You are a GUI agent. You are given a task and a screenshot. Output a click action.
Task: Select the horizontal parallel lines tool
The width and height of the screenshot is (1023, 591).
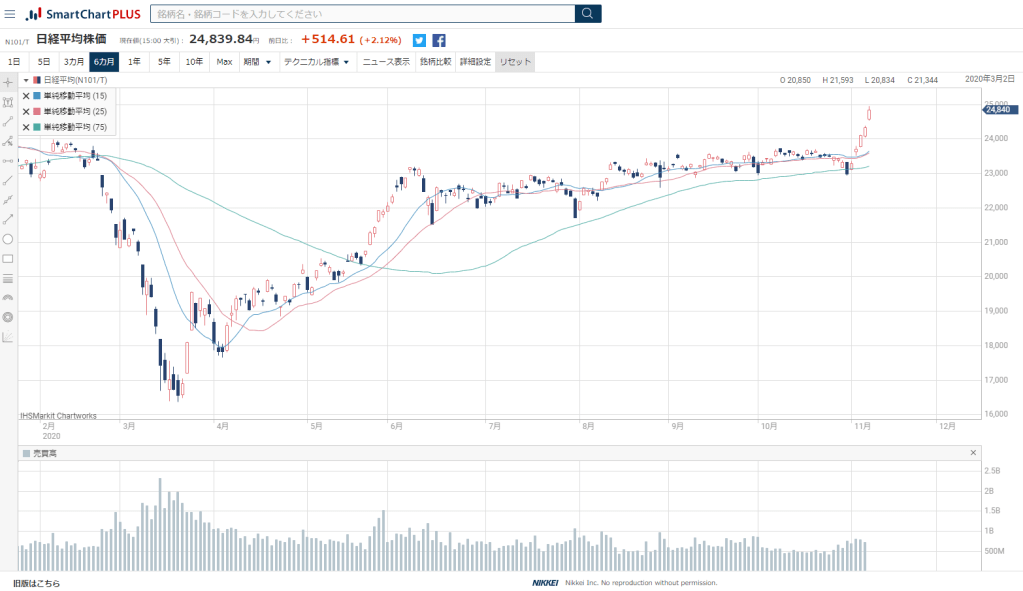point(8,278)
